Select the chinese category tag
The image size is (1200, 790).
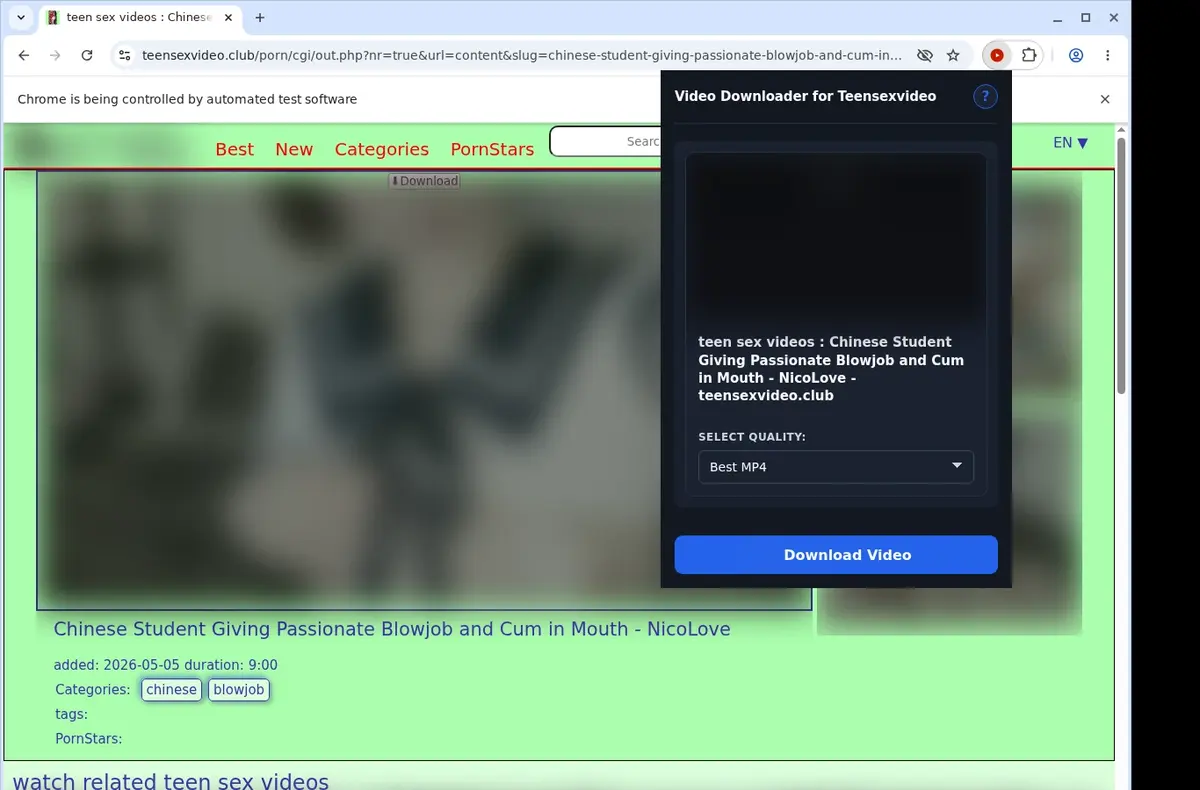click(x=172, y=690)
